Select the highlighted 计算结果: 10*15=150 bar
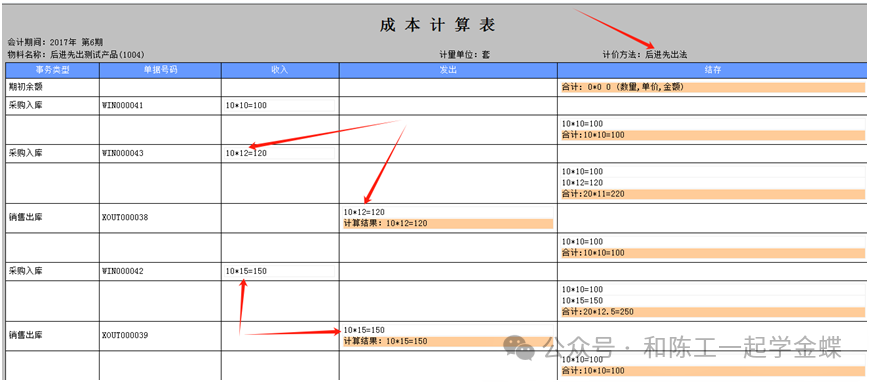The image size is (869, 382). [x=448, y=341]
